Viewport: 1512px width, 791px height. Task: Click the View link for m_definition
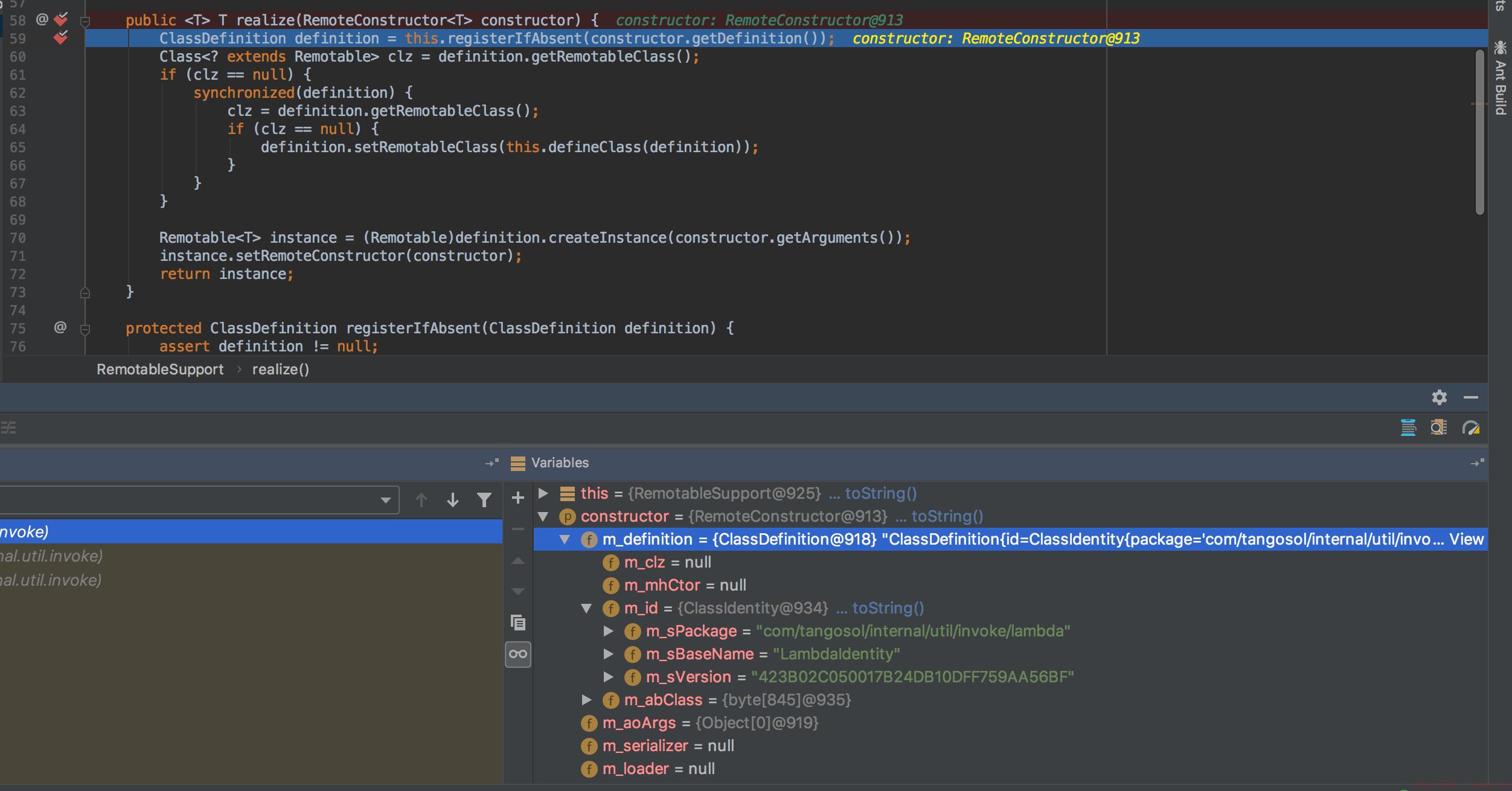(x=1466, y=539)
